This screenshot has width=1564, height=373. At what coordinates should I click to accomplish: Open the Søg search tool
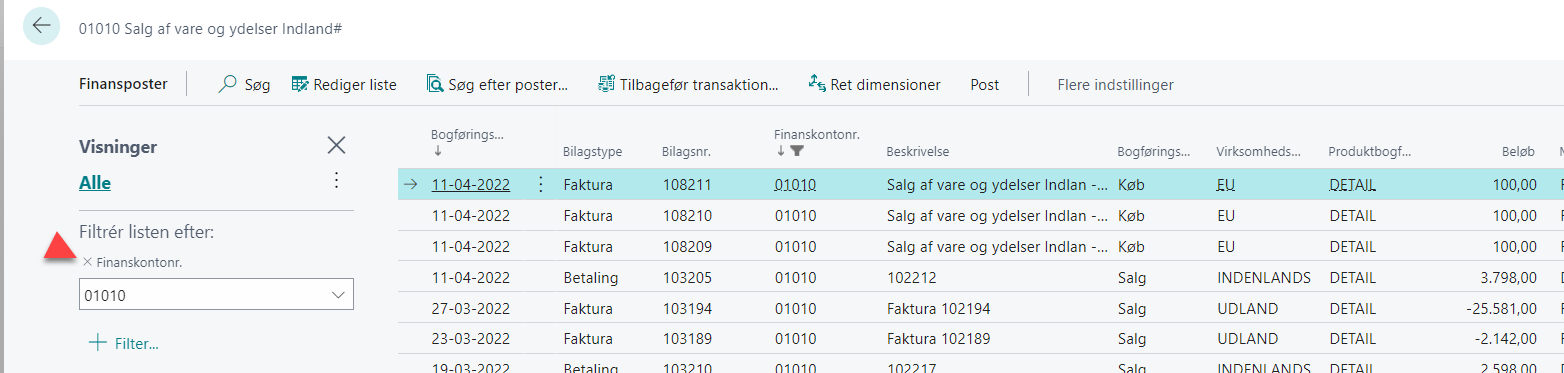[244, 85]
